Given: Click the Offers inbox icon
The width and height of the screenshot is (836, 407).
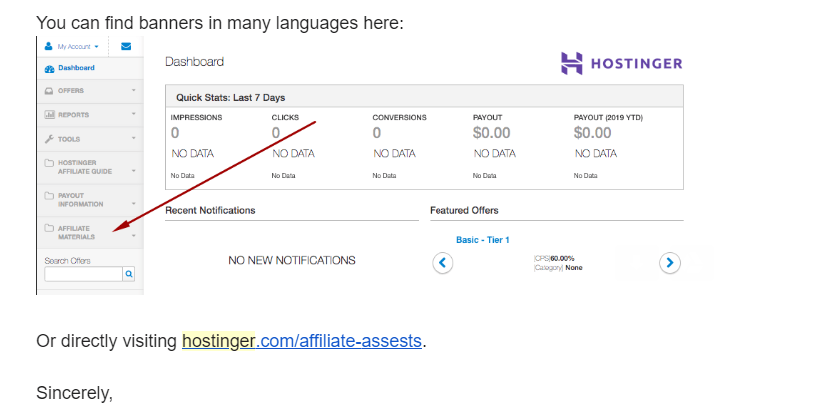Looking at the screenshot, I should pyautogui.click(x=50, y=91).
